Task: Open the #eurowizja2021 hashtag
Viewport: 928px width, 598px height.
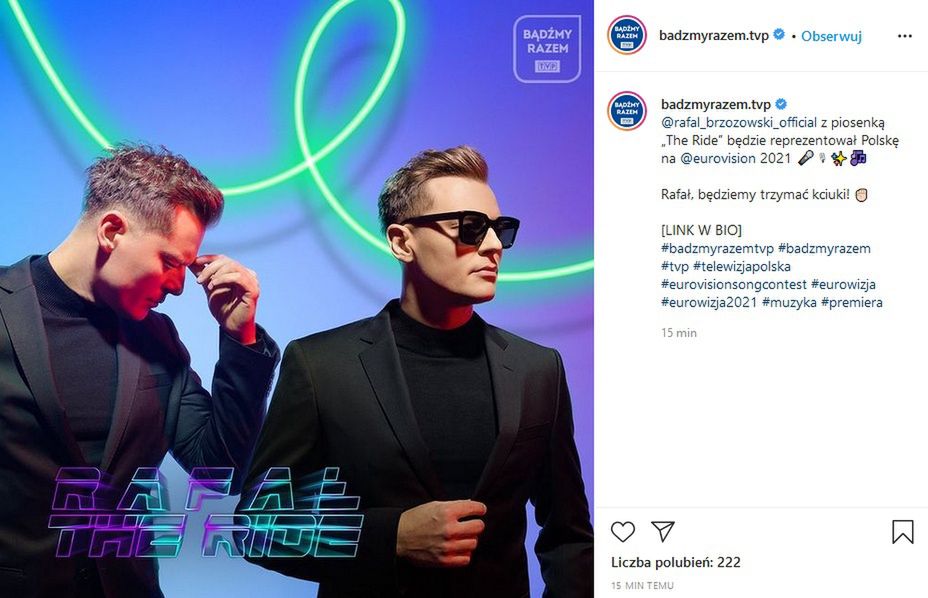Action: click(709, 302)
